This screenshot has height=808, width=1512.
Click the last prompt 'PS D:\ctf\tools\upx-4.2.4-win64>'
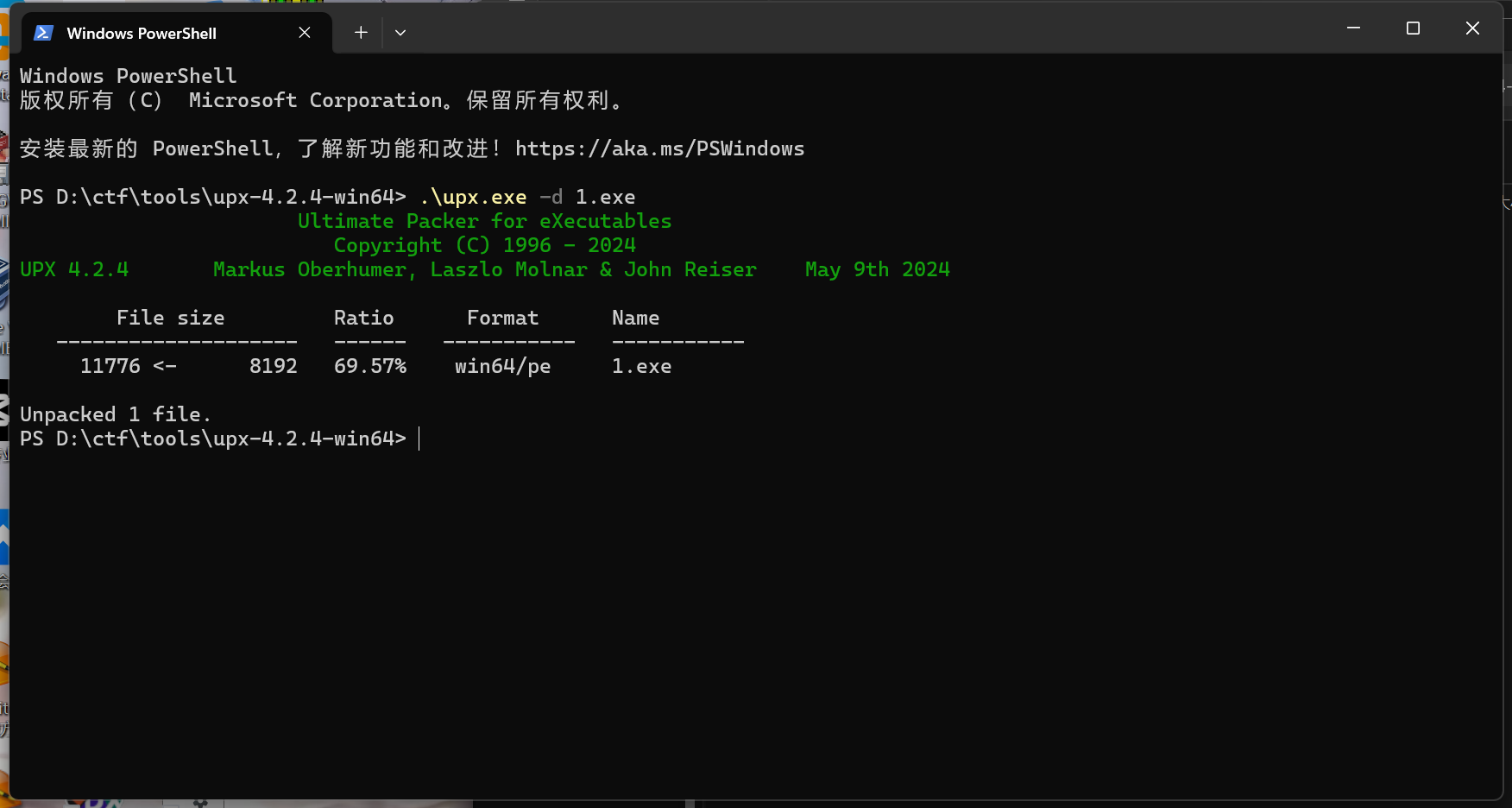(213, 439)
